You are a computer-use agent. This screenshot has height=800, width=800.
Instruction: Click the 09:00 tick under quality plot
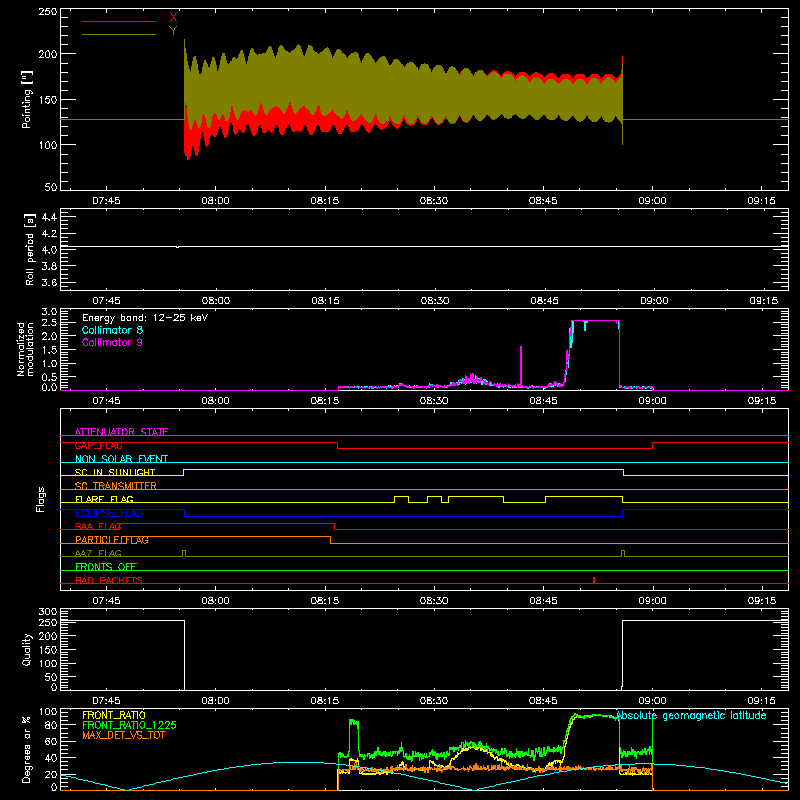point(653,701)
